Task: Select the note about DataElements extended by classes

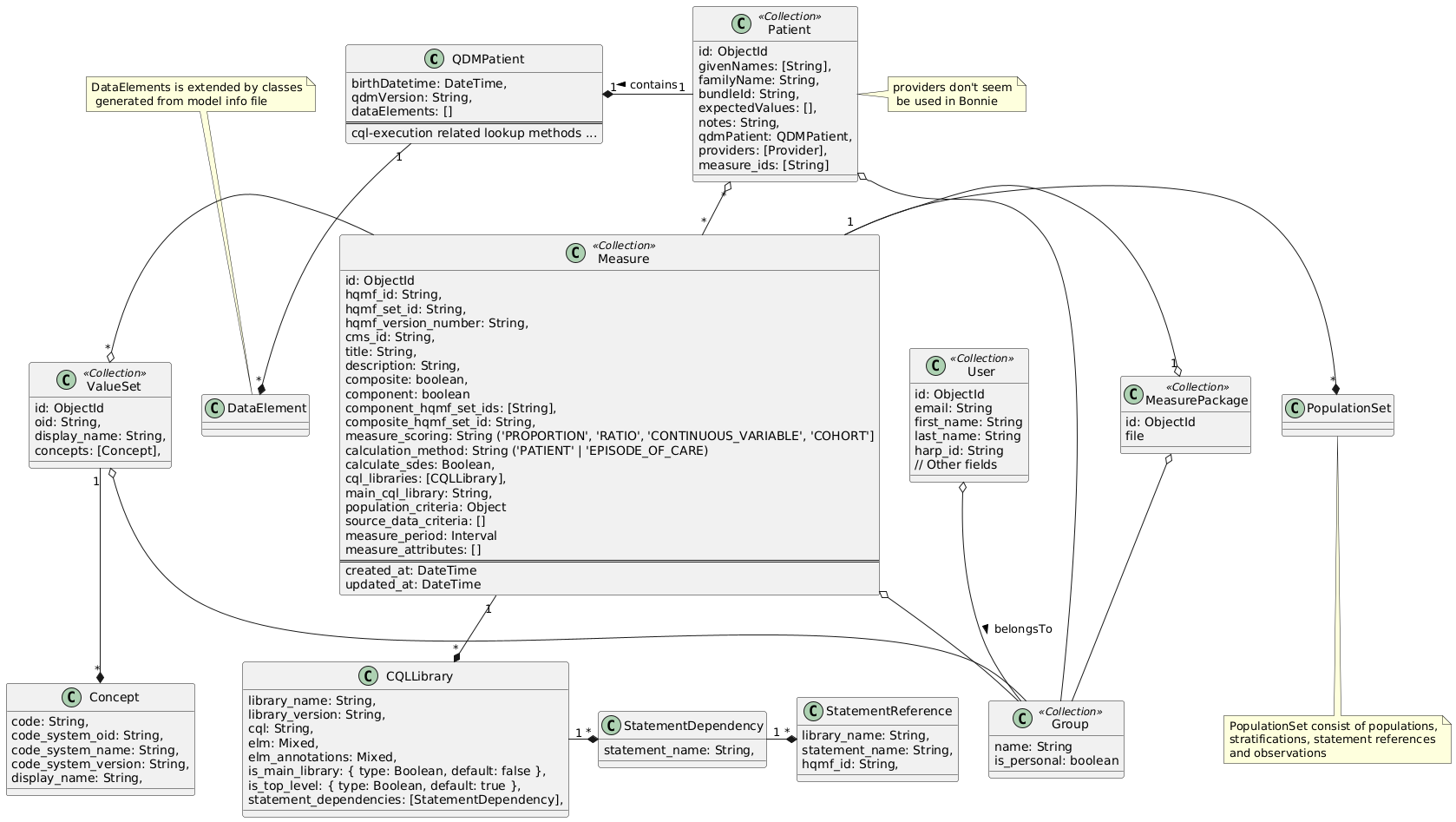Action: click(x=200, y=94)
